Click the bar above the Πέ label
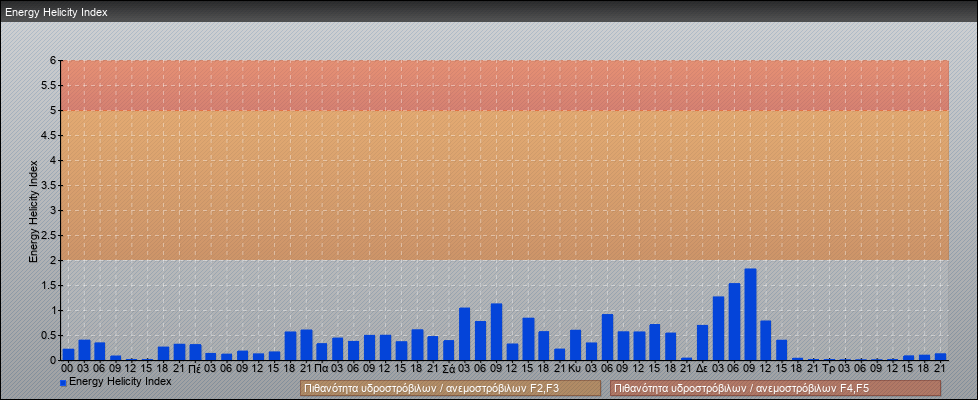 pyautogui.click(x=195, y=352)
